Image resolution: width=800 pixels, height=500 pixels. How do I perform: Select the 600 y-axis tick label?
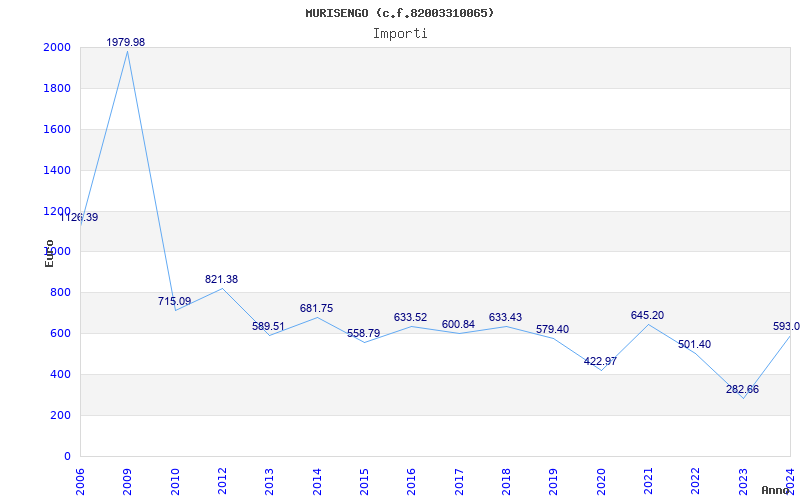61,334
